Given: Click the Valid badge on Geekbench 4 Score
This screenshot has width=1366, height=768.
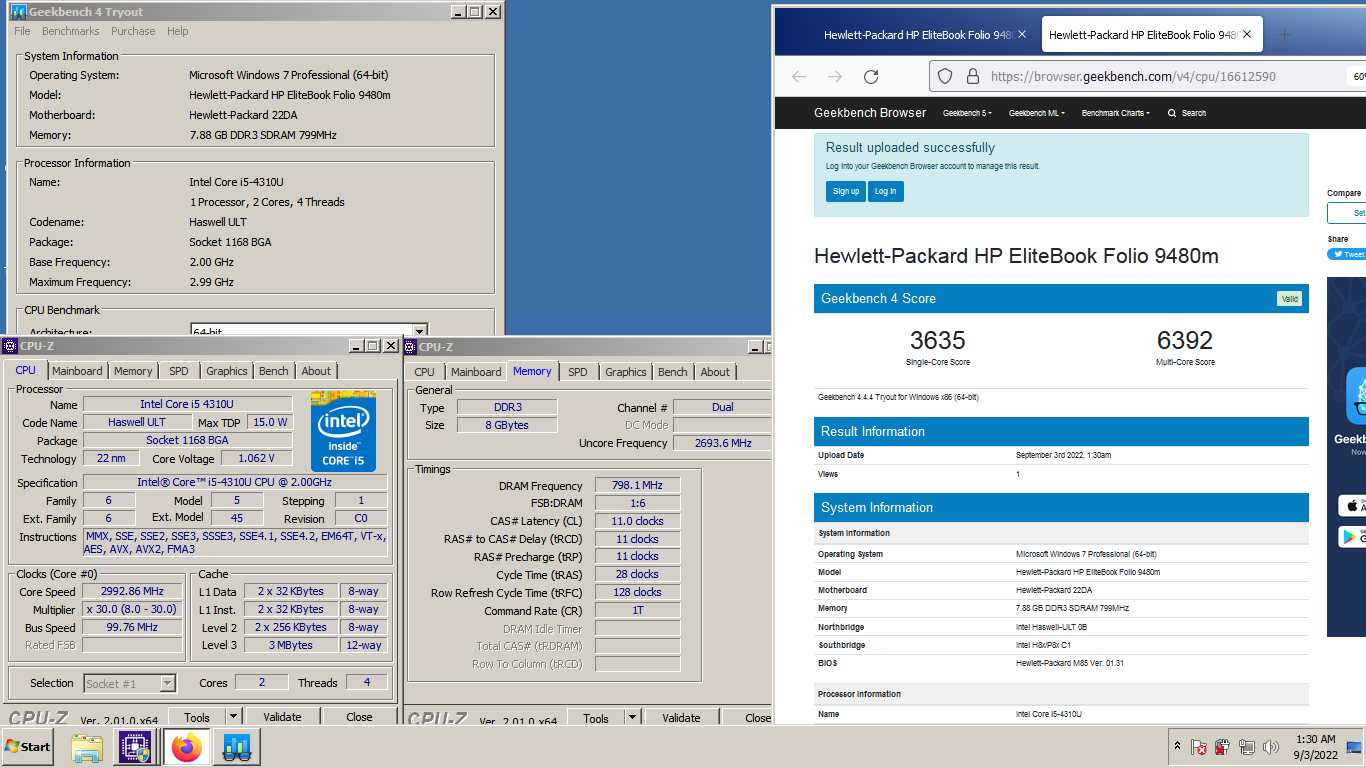Looking at the screenshot, I should pos(1289,299).
